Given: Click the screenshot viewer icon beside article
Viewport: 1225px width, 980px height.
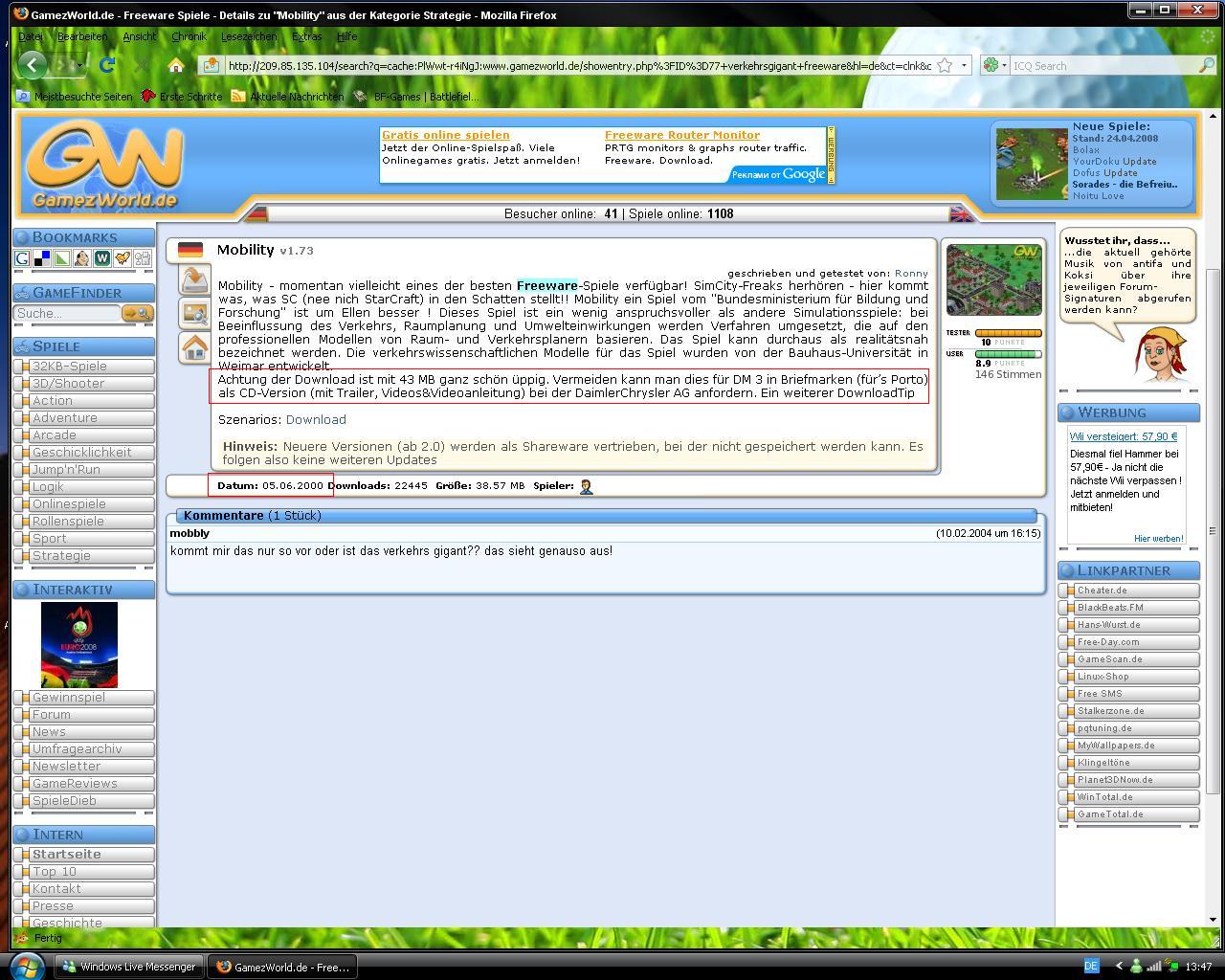Looking at the screenshot, I should [194, 313].
